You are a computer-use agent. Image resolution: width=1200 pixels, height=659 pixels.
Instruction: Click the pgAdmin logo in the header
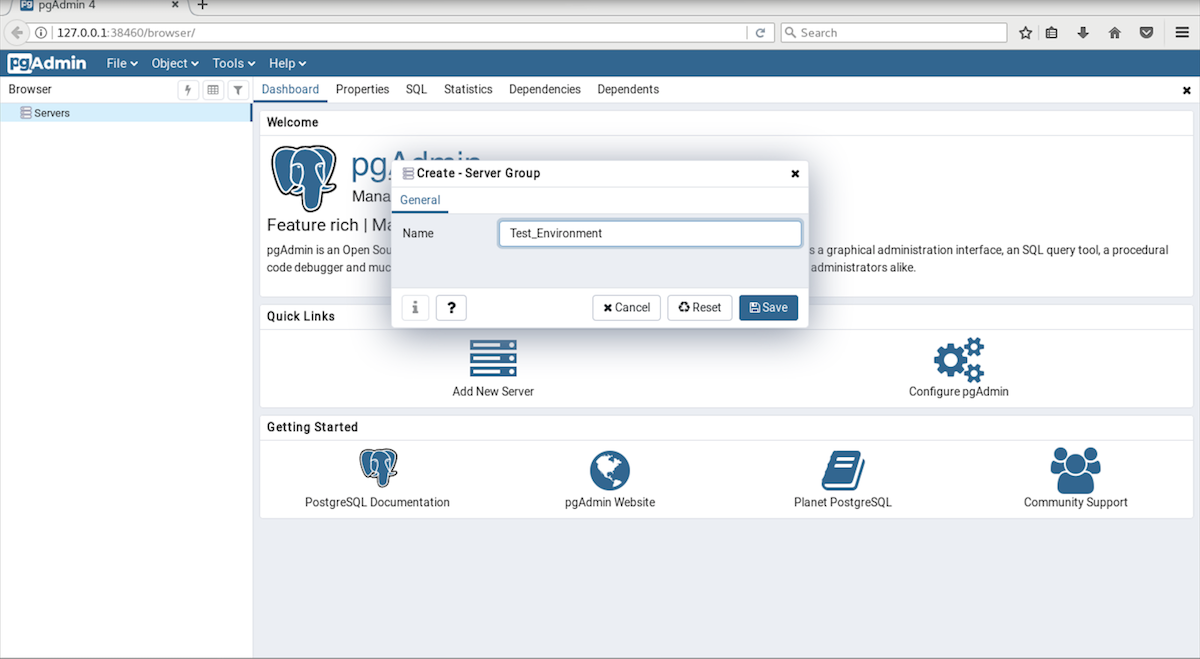coord(47,63)
